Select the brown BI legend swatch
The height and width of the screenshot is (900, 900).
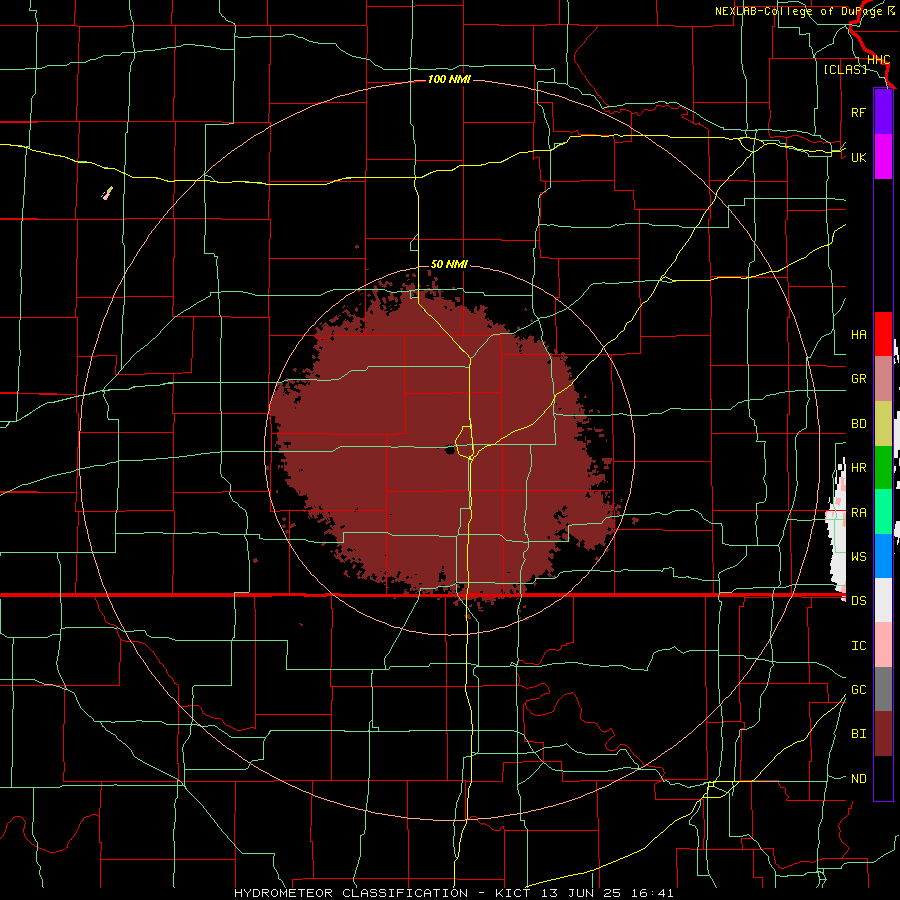[x=883, y=734]
